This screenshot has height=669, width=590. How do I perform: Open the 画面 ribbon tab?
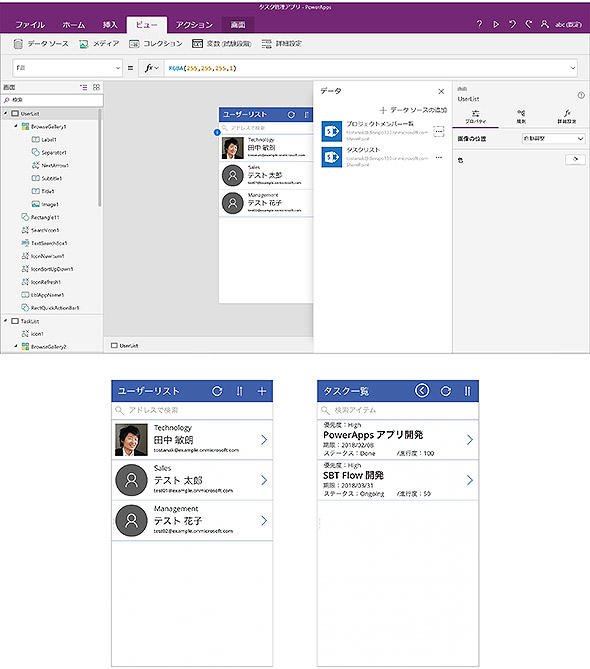[238, 25]
